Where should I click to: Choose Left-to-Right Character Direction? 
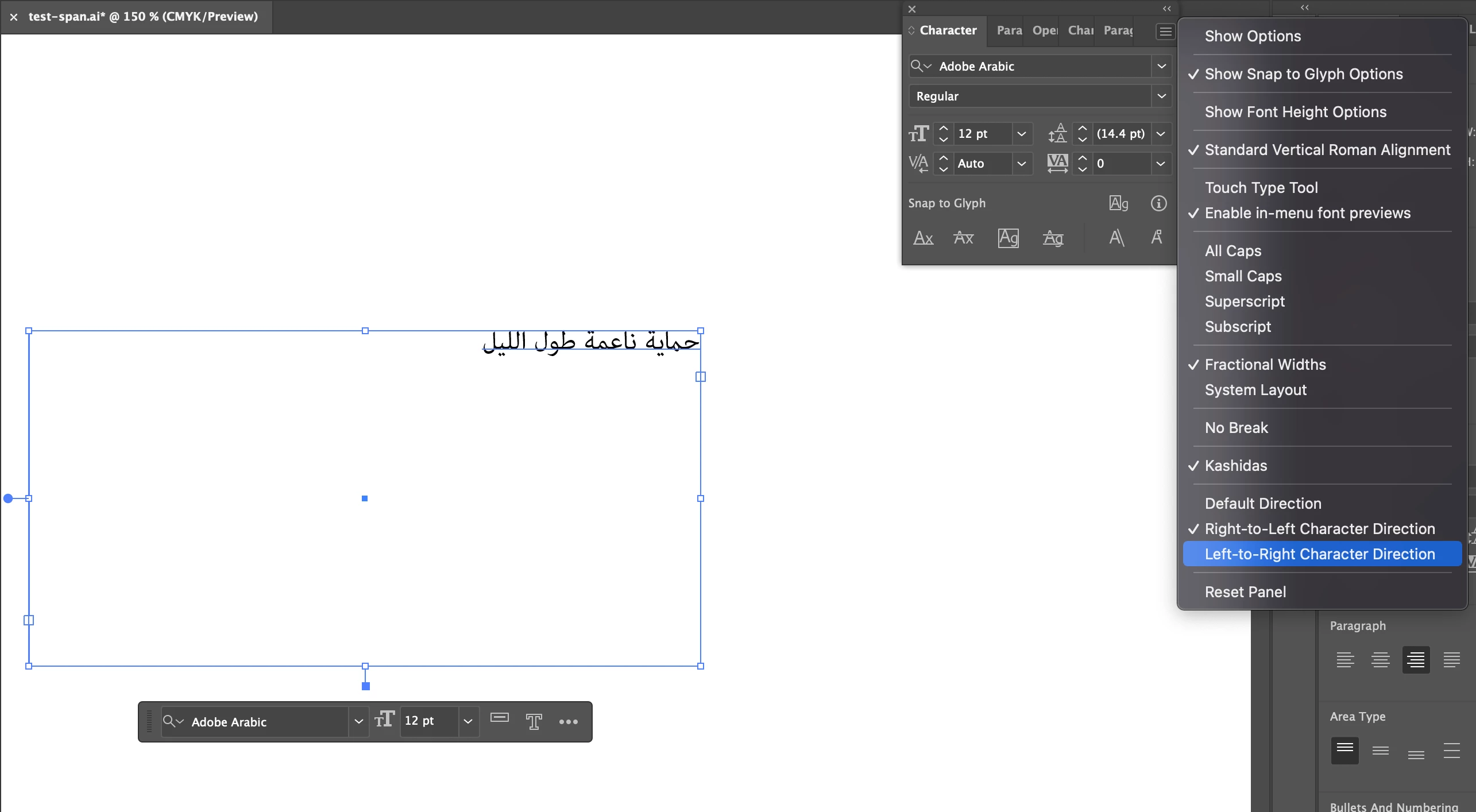tap(1319, 554)
